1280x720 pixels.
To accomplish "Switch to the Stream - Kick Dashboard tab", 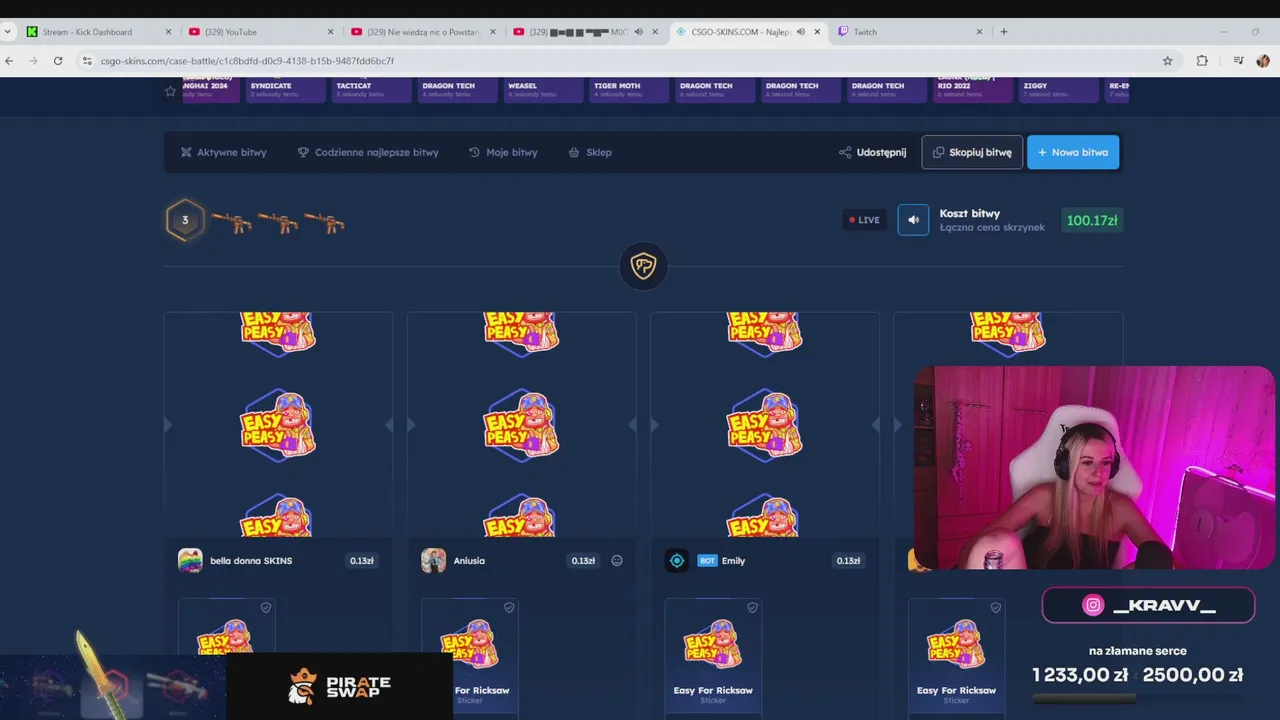I will click(100, 32).
